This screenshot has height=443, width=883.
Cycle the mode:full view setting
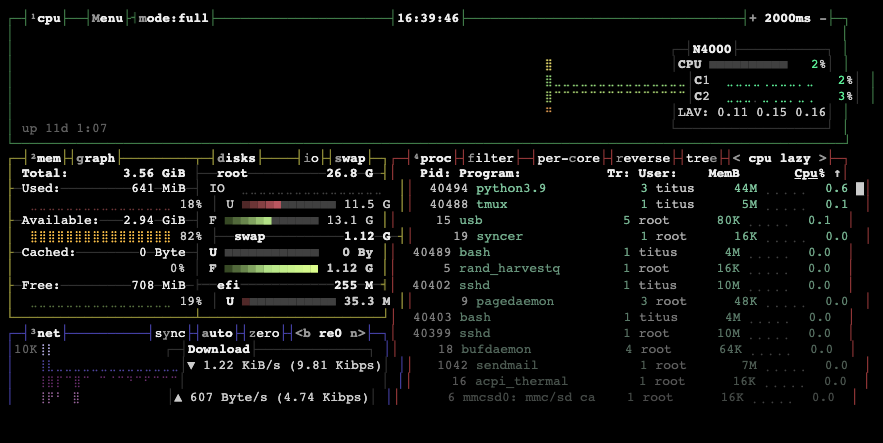tap(173, 18)
